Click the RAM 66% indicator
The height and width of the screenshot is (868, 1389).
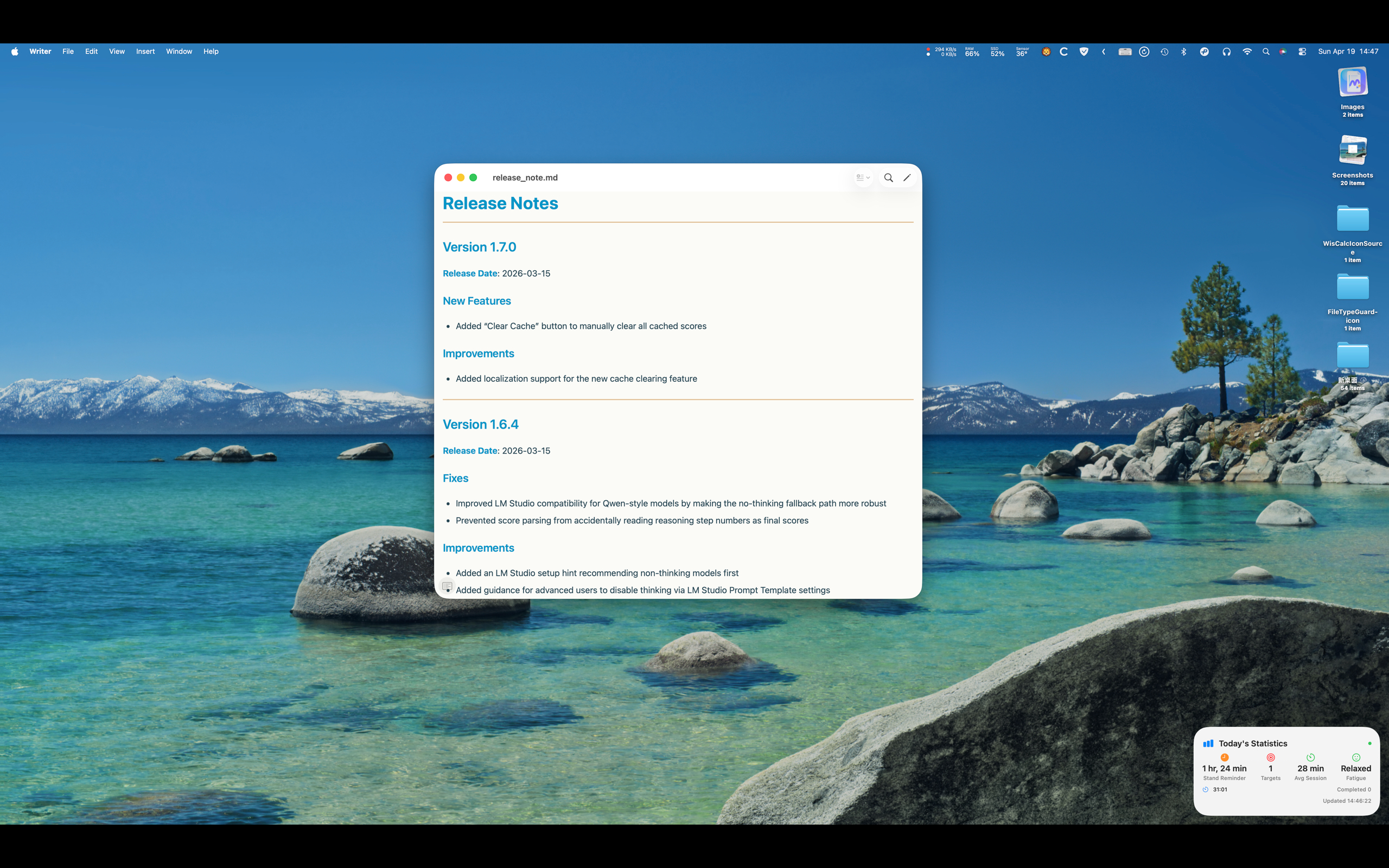972,52
